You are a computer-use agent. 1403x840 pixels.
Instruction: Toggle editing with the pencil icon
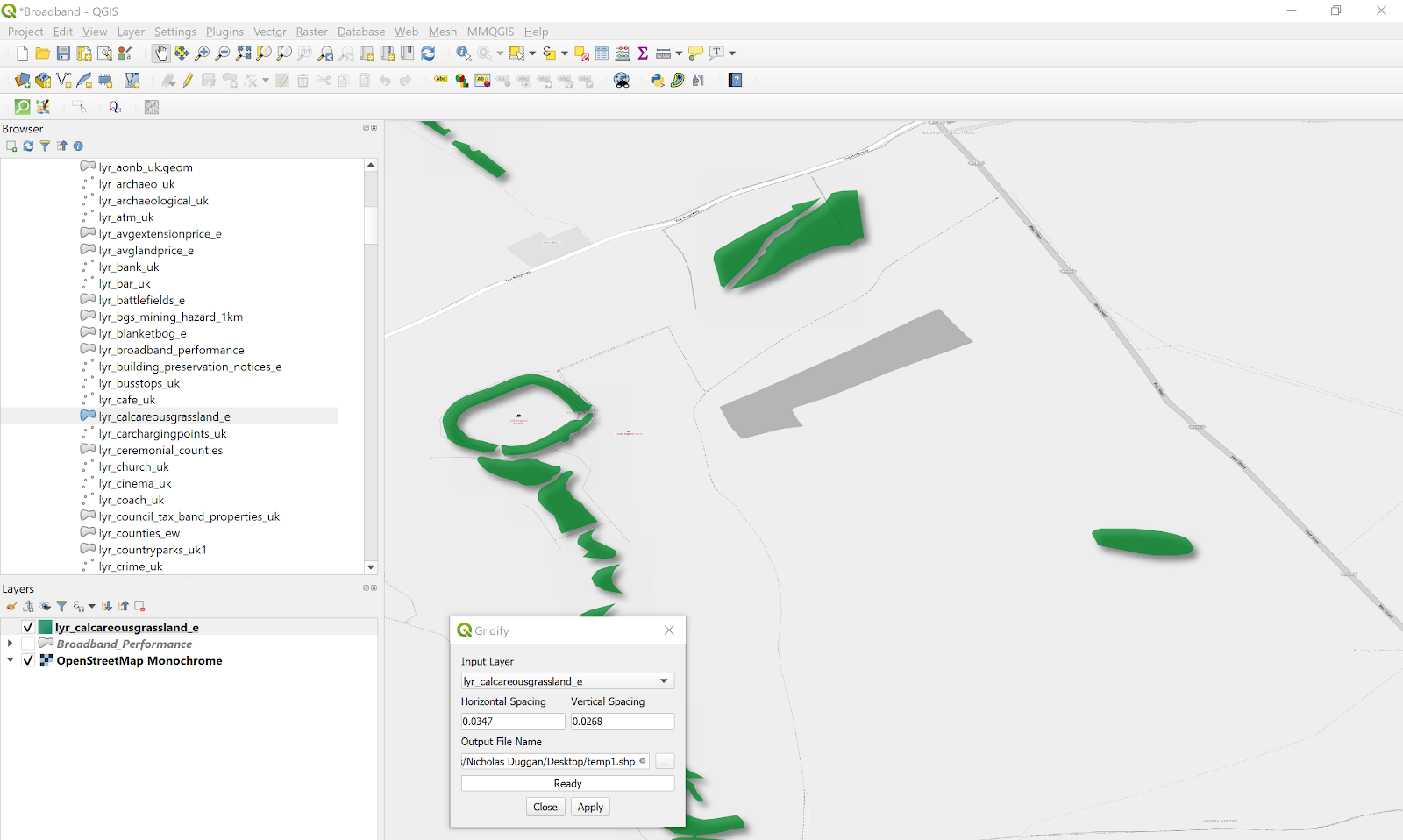click(x=188, y=81)
